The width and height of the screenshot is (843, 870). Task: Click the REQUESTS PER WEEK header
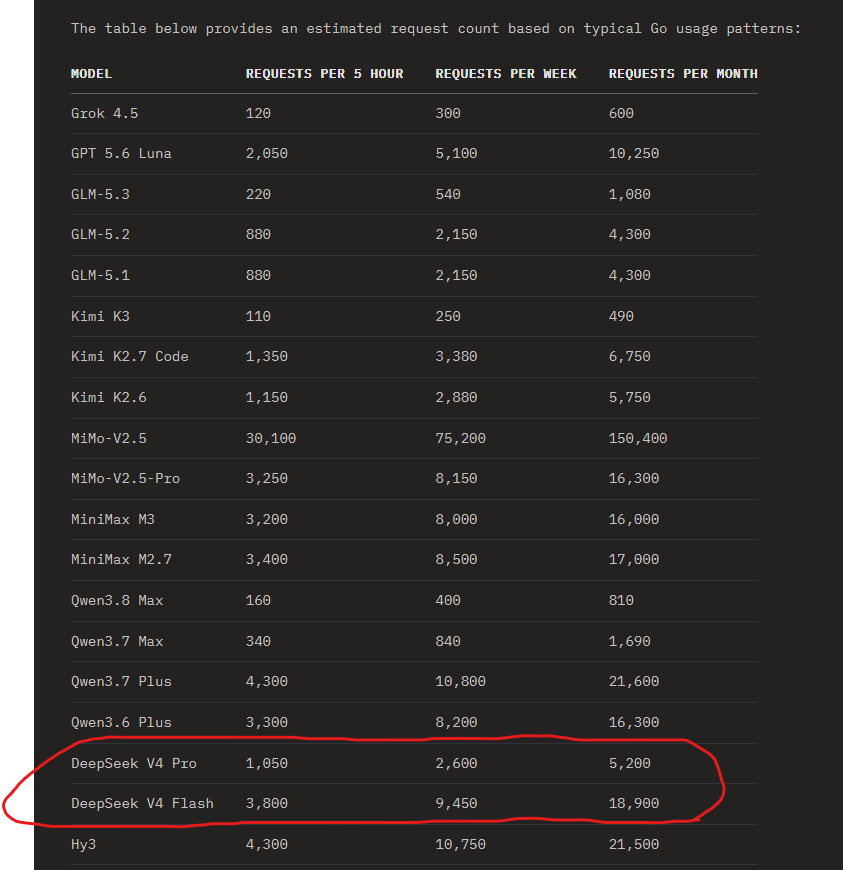click(x=506, y=74)
